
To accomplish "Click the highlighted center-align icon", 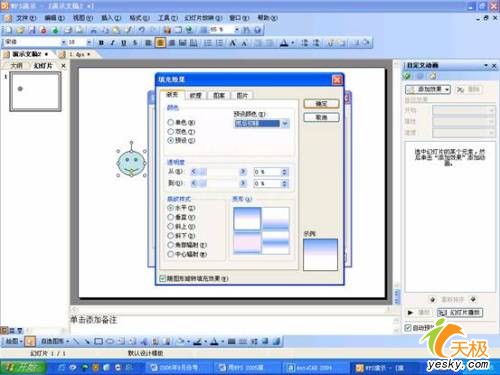I will pos(160,43).
